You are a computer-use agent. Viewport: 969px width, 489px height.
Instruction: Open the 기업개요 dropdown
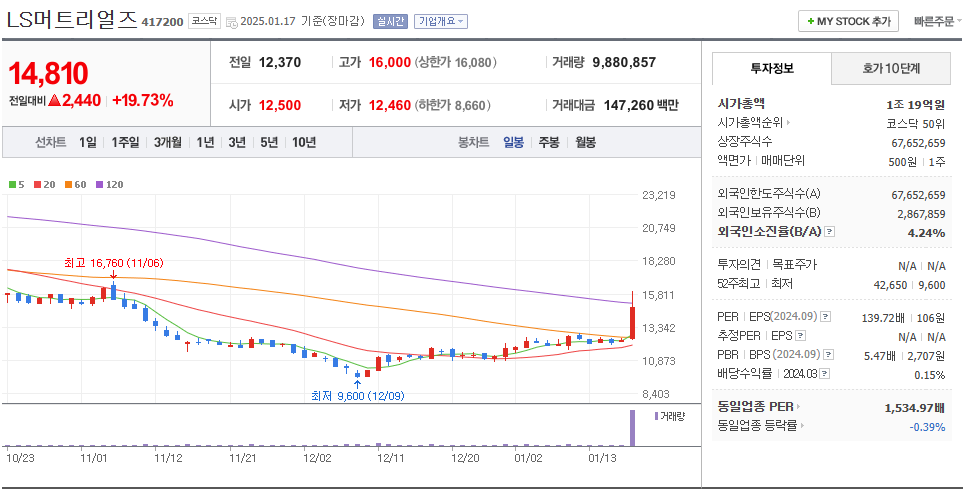pyautogui.click(x=441, y=21)
